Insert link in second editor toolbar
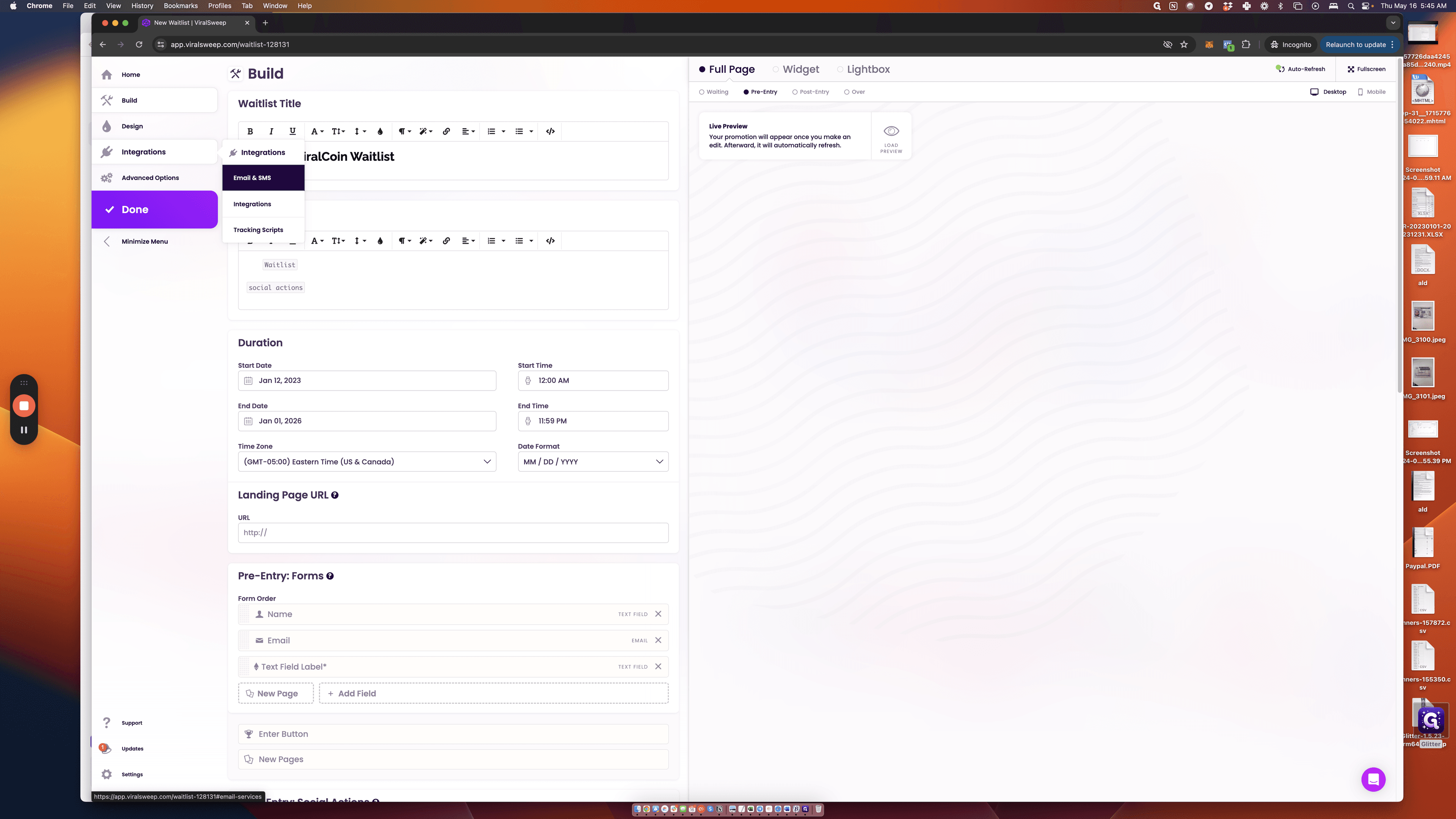 (x=446, y=241)
